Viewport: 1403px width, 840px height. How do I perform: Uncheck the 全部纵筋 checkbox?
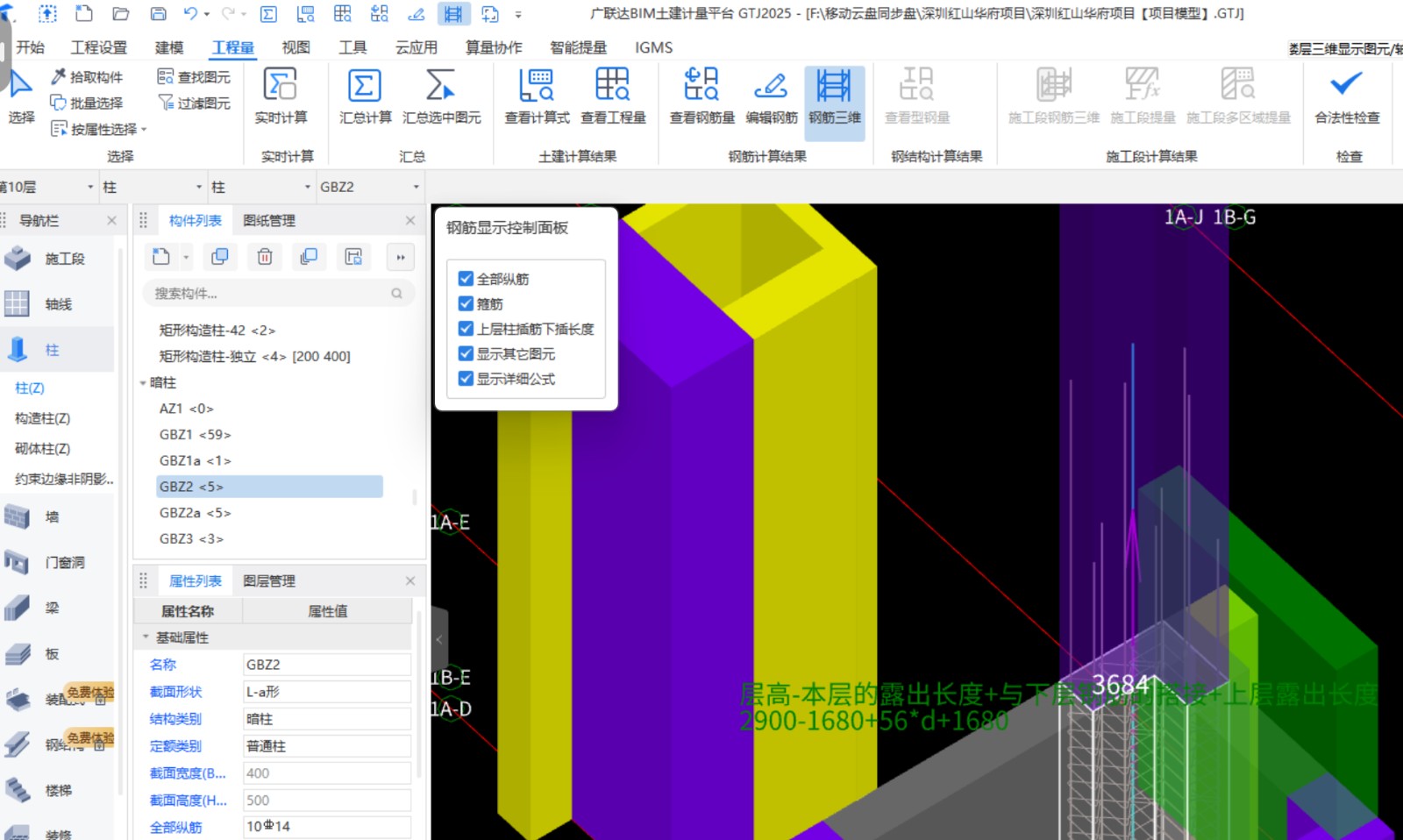pyautogui.click(x=466, y=279)
